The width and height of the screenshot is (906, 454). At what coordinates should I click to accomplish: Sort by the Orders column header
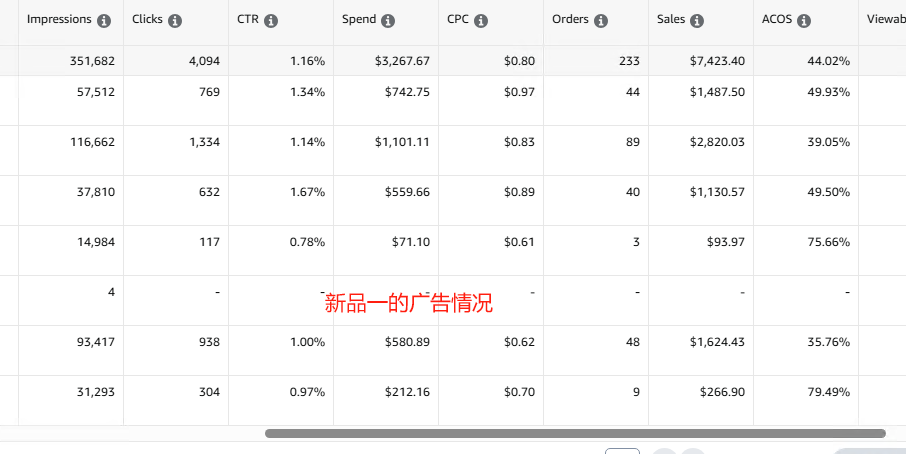(570, 19)
